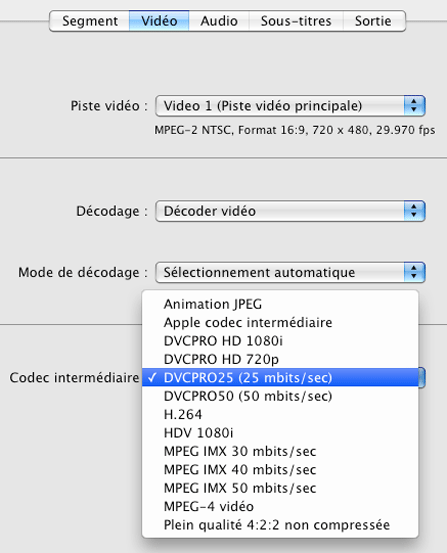Switch to the Segment tab
The width and height of the screenshot is (447, 553).
coord(90,21)
